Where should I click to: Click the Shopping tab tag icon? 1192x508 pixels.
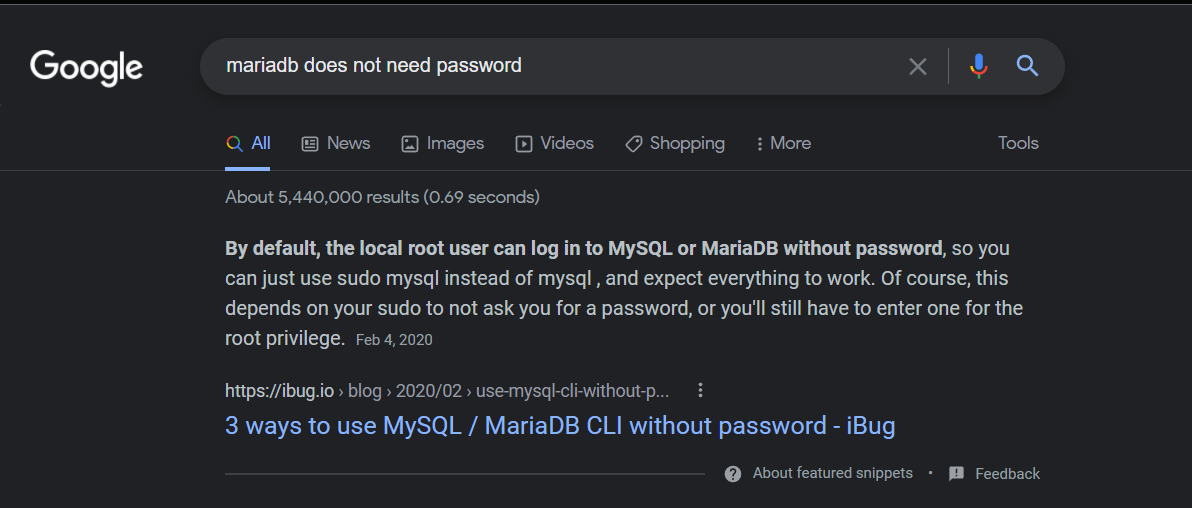click(x=633, y=144)
